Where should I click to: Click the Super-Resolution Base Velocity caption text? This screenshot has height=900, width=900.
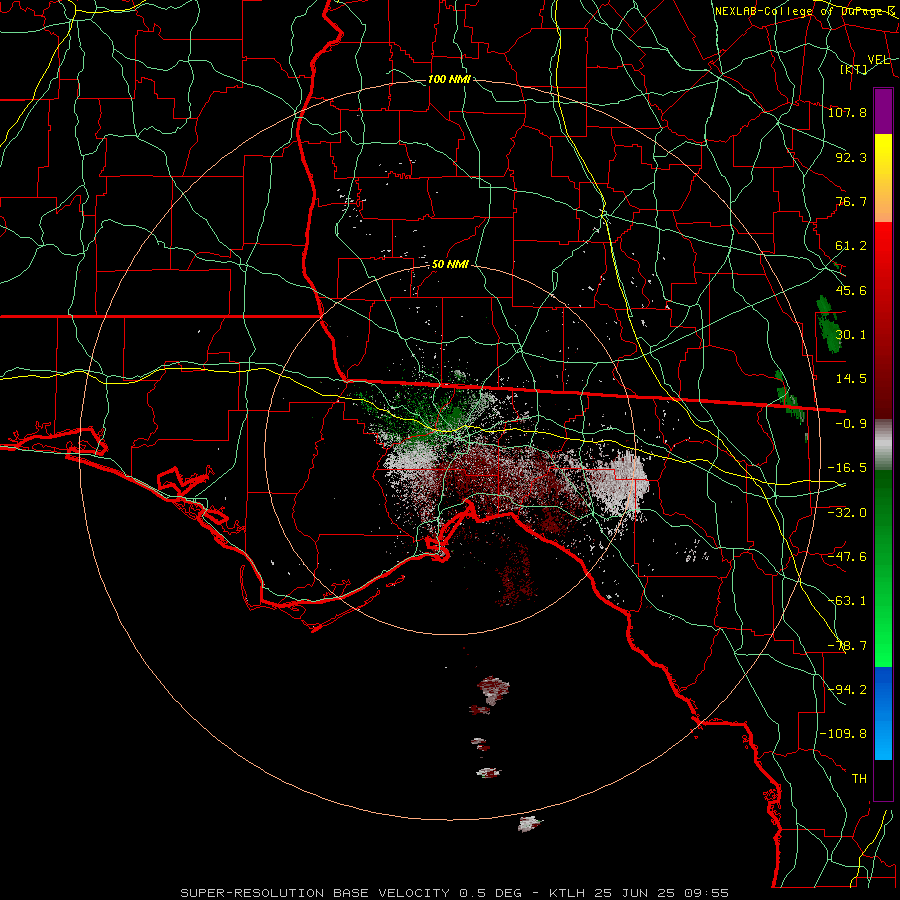tap(455, 893)
